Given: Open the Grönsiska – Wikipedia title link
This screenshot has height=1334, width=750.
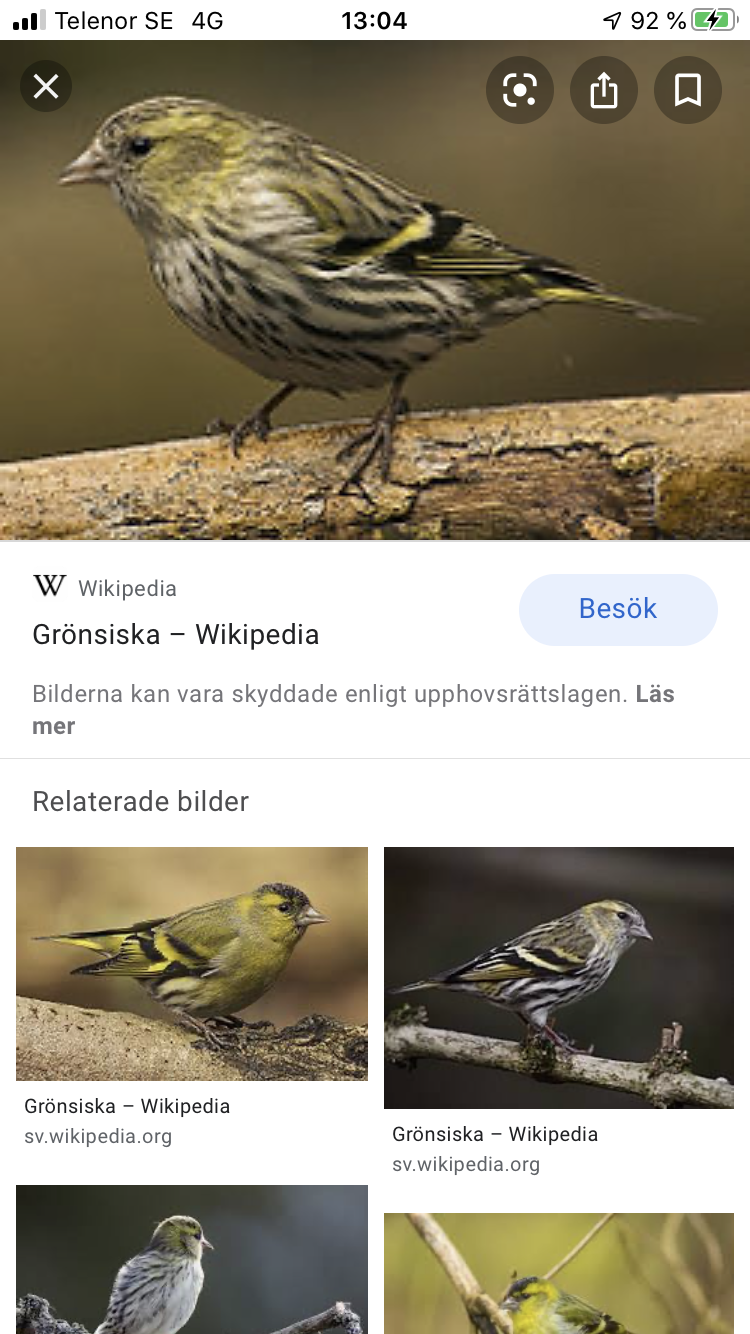Looking at the screenshot, I should pos(176,635).
